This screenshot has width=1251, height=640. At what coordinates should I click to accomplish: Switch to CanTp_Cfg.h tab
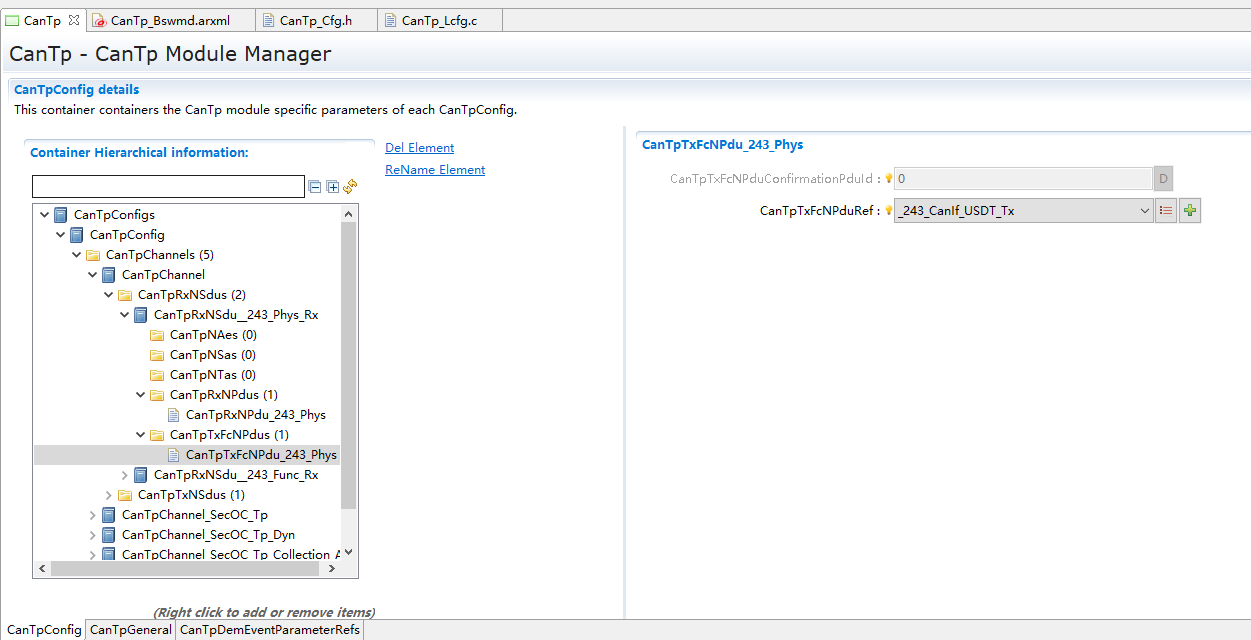point(315,20)
